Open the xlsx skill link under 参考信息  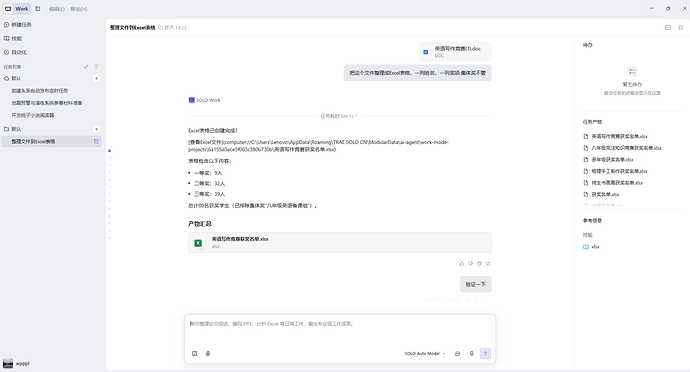[x=591, y=247]
